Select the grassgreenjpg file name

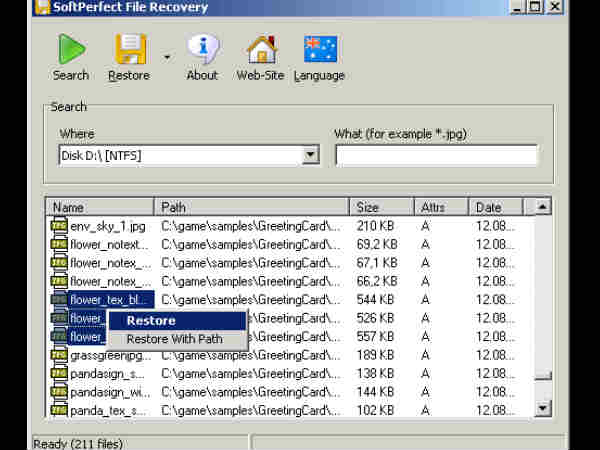(x=110, y=355)
